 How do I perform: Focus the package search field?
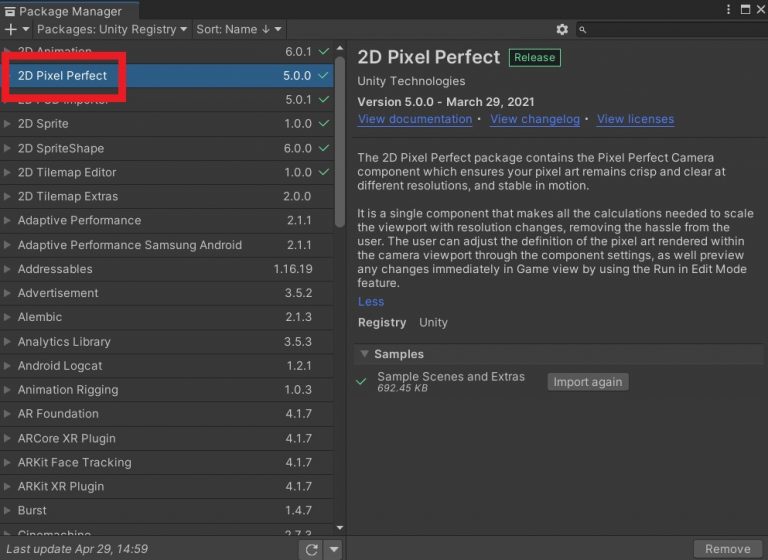pos(672,30)
